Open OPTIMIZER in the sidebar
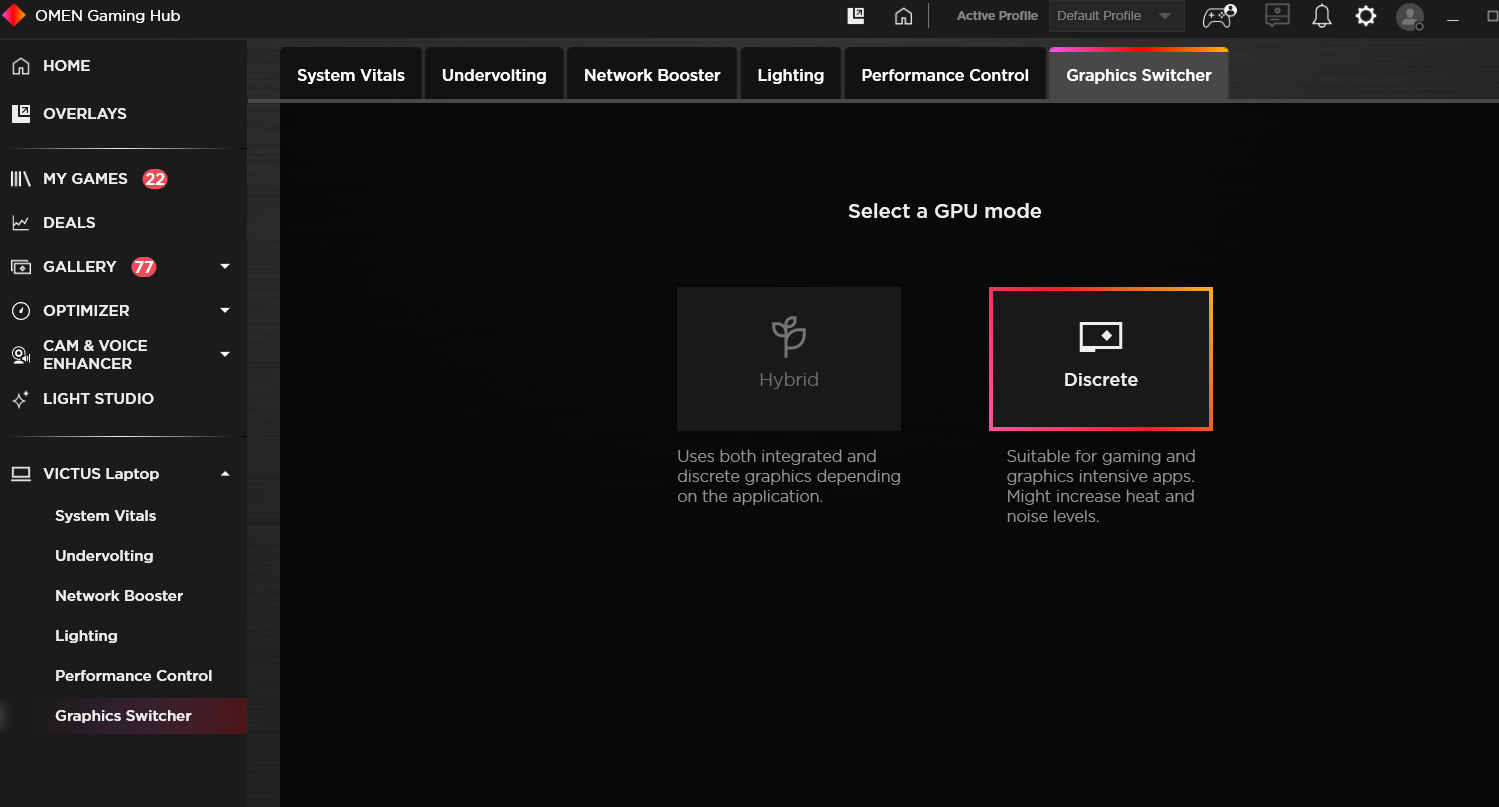This screenshot has width=1499, height=807. (86, 311)
